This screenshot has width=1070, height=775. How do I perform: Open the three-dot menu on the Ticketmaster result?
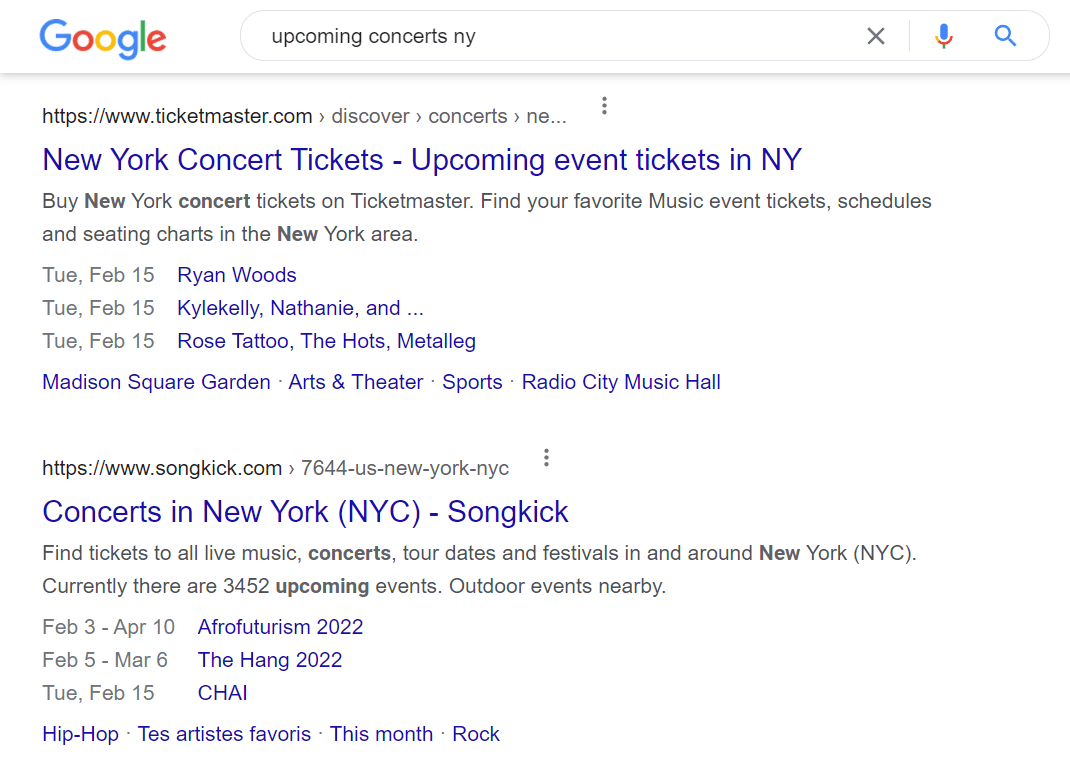pos(604,105)
